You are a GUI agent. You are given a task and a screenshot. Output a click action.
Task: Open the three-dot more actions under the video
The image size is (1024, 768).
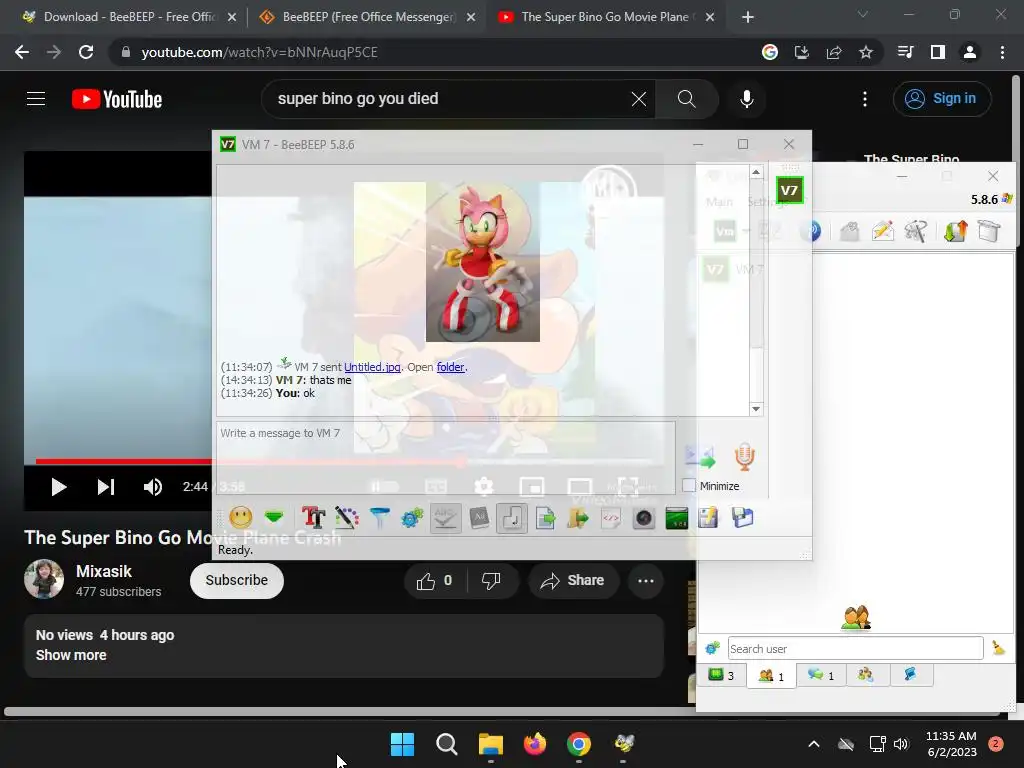tap(646, 581)
